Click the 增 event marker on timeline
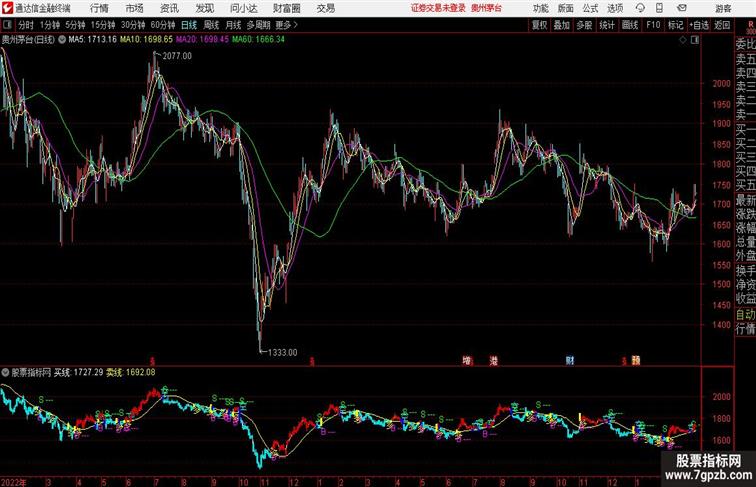The width and height of the screenshot is (756, 487). click(466, 360)
